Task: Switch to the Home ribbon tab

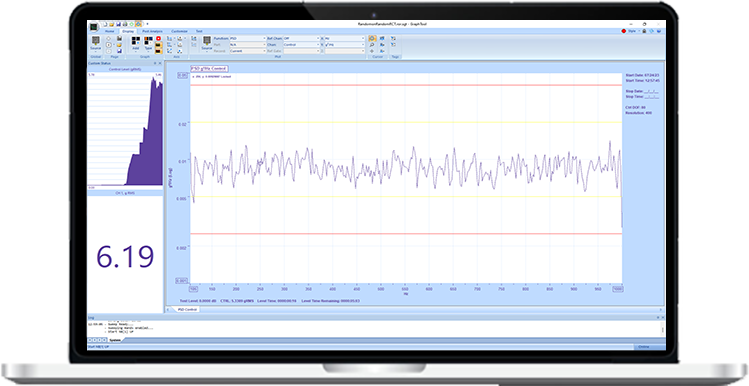Action: pos(109,31)
